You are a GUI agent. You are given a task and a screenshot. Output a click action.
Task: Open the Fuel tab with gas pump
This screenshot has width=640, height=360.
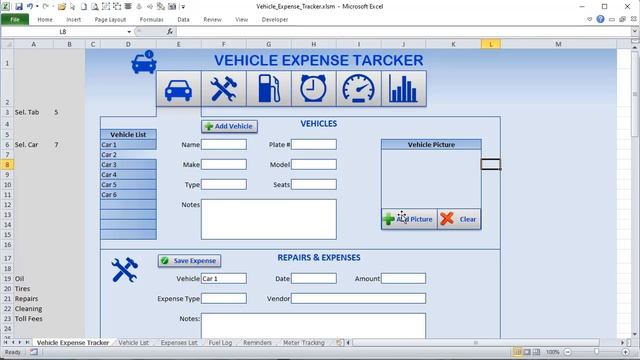269,89
